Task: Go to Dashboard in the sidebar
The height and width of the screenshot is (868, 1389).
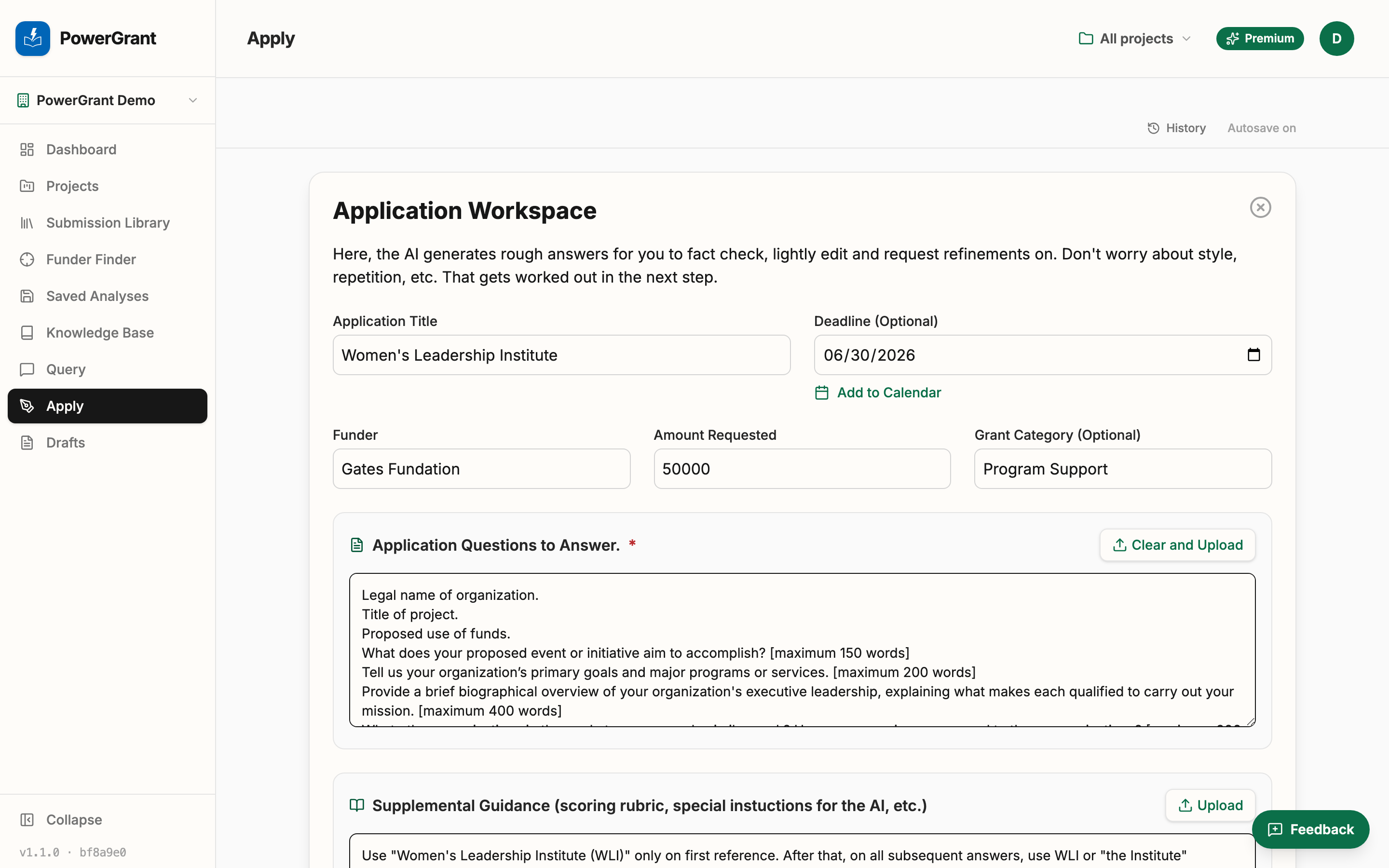Action: [108, 149]
